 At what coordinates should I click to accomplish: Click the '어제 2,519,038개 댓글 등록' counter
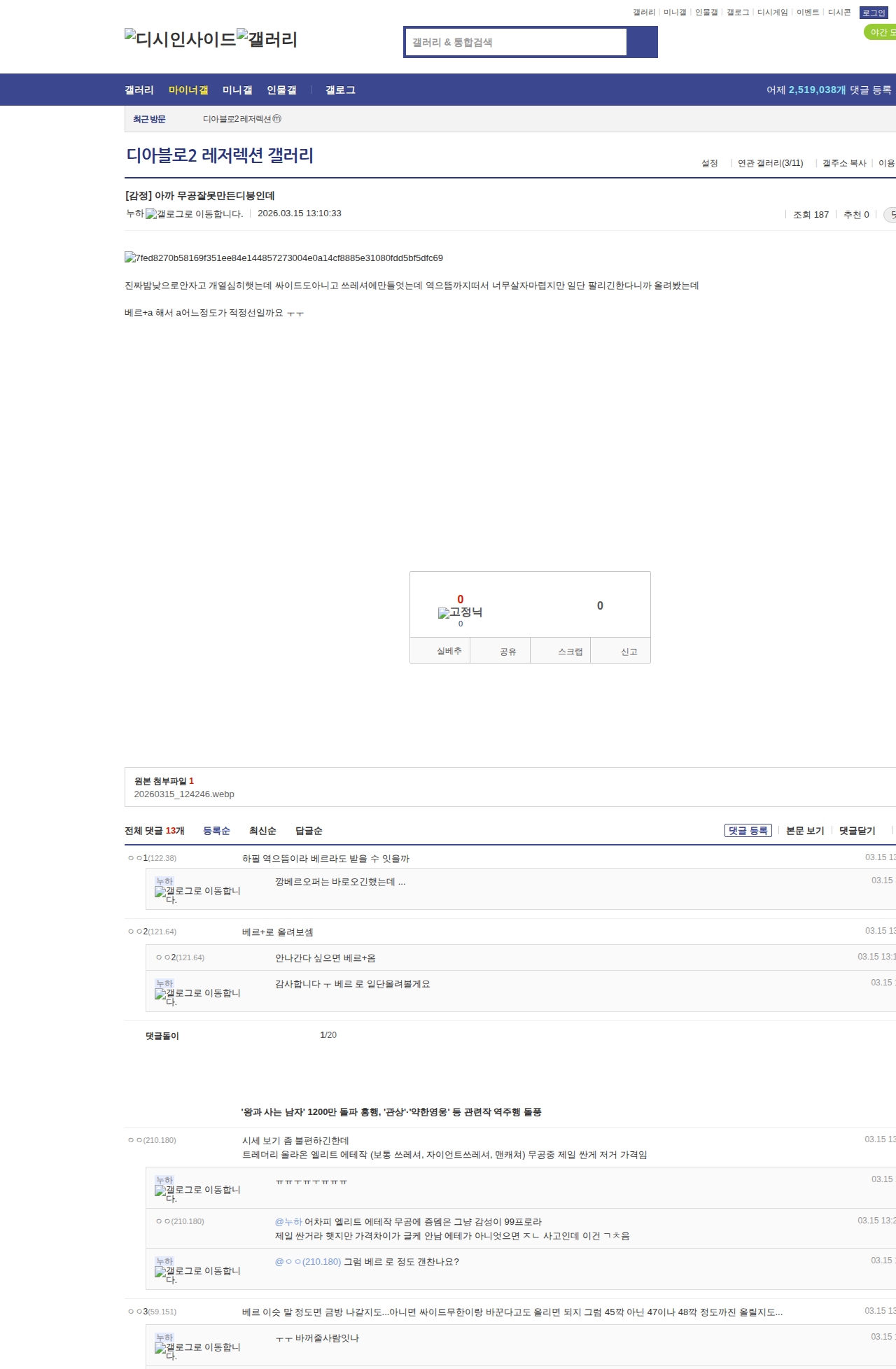[x=829, y=90]
